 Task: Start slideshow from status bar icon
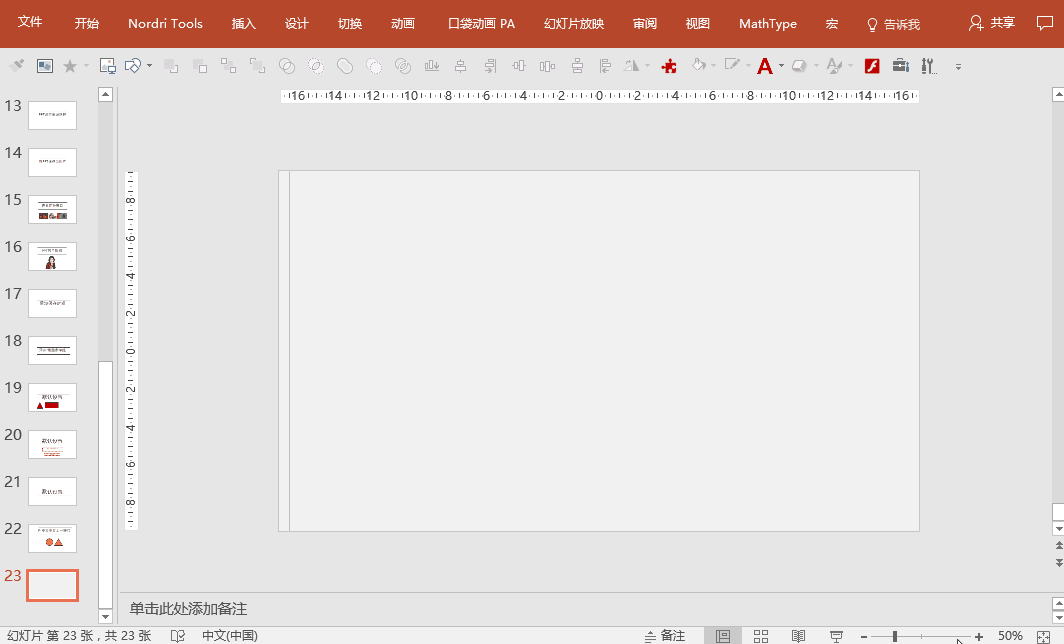tap(836, 636)
